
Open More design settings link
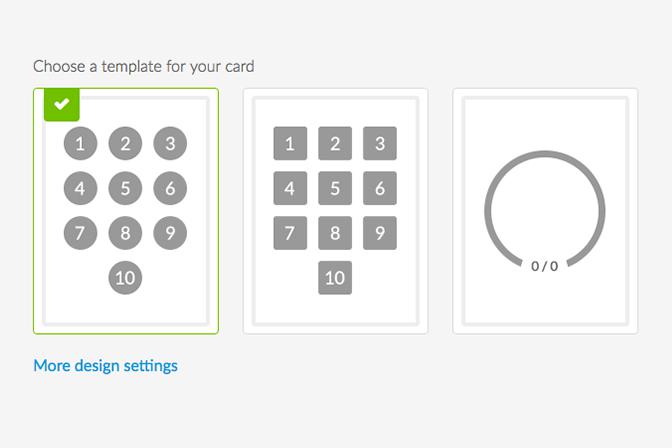[x=105, y=365]
